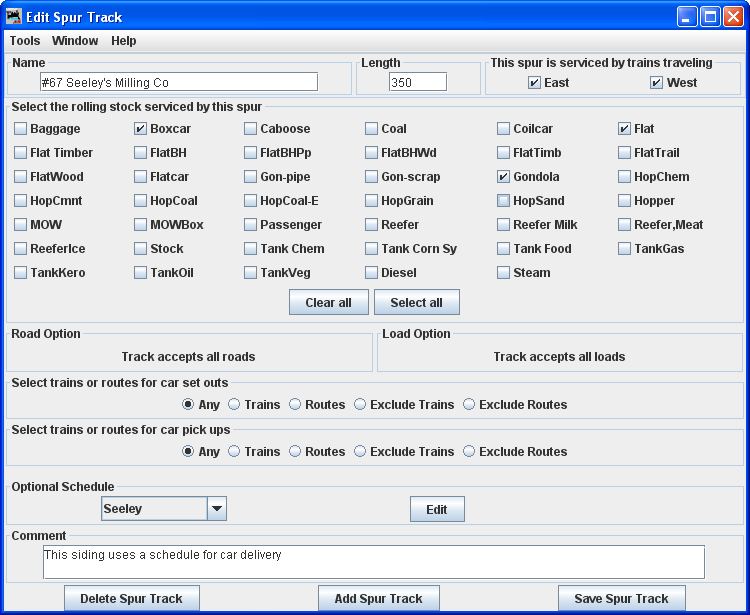750x615 pixels.
Task: Check the Tank Food checkbox
Action: (x=504, y=249)
